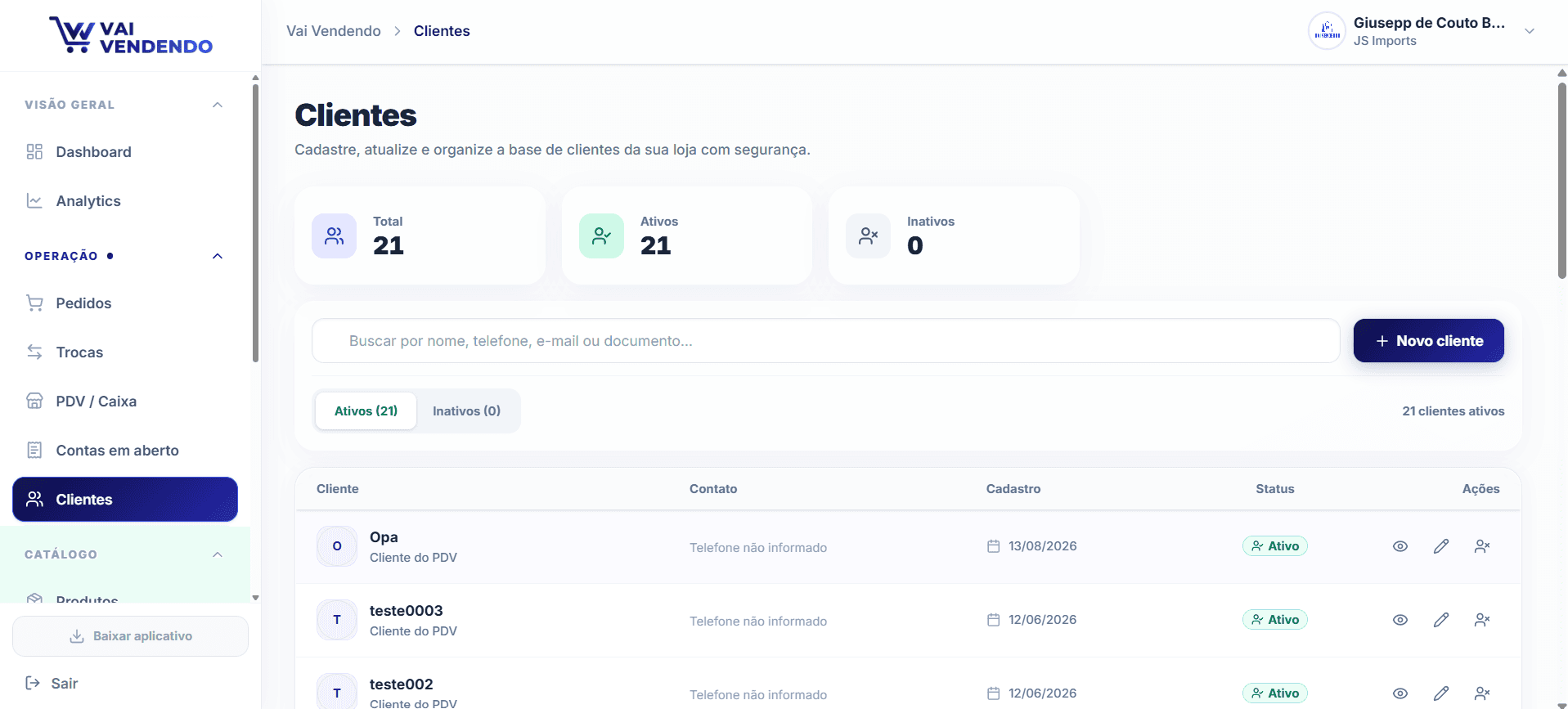Open the user account dropdown
1568x709 pixels.
tap(1529, 31)
